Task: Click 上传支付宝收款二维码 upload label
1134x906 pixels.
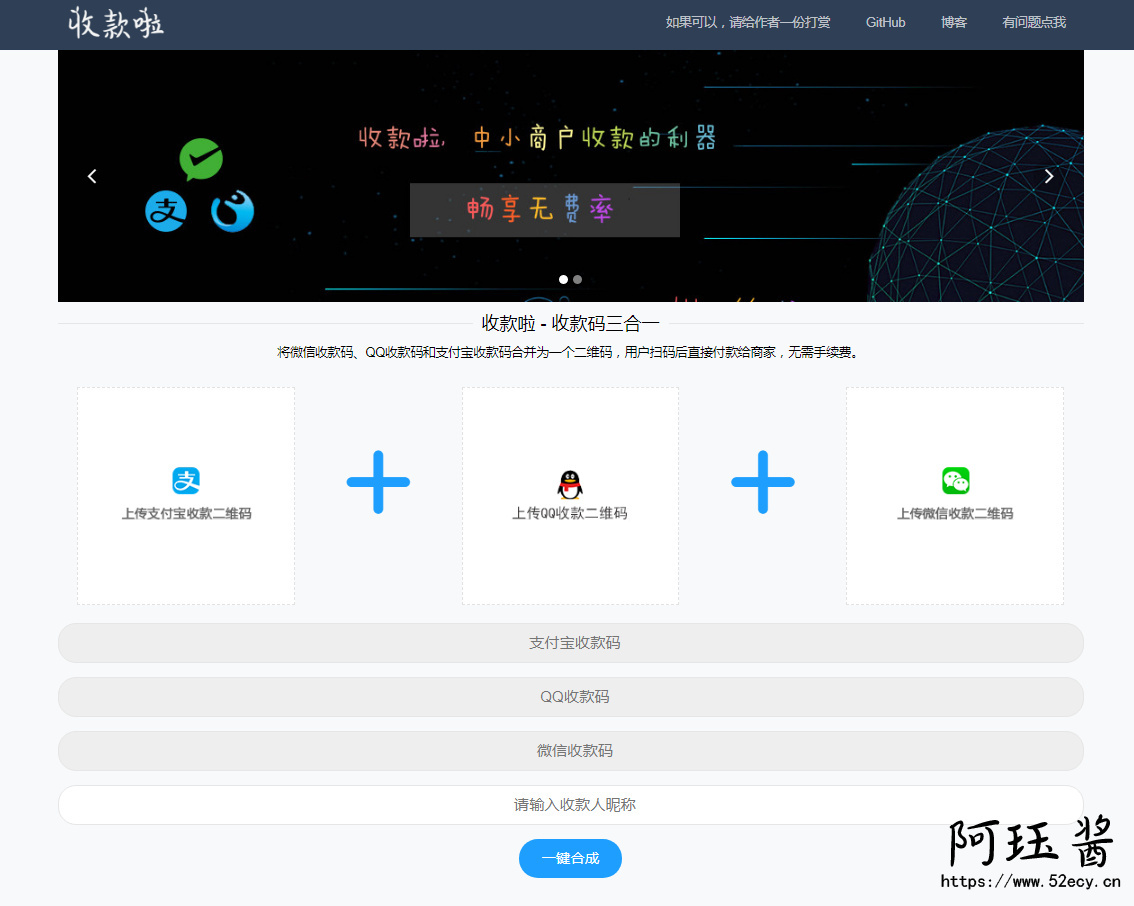Action: (x=186, y=513)
